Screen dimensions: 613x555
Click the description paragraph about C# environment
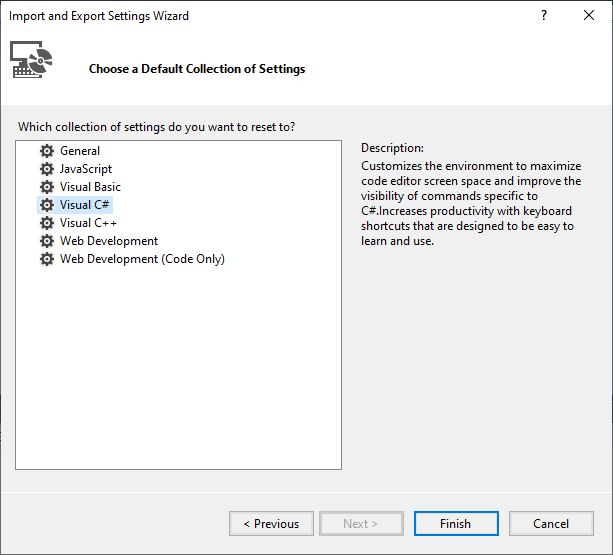(x=471, y=203)
